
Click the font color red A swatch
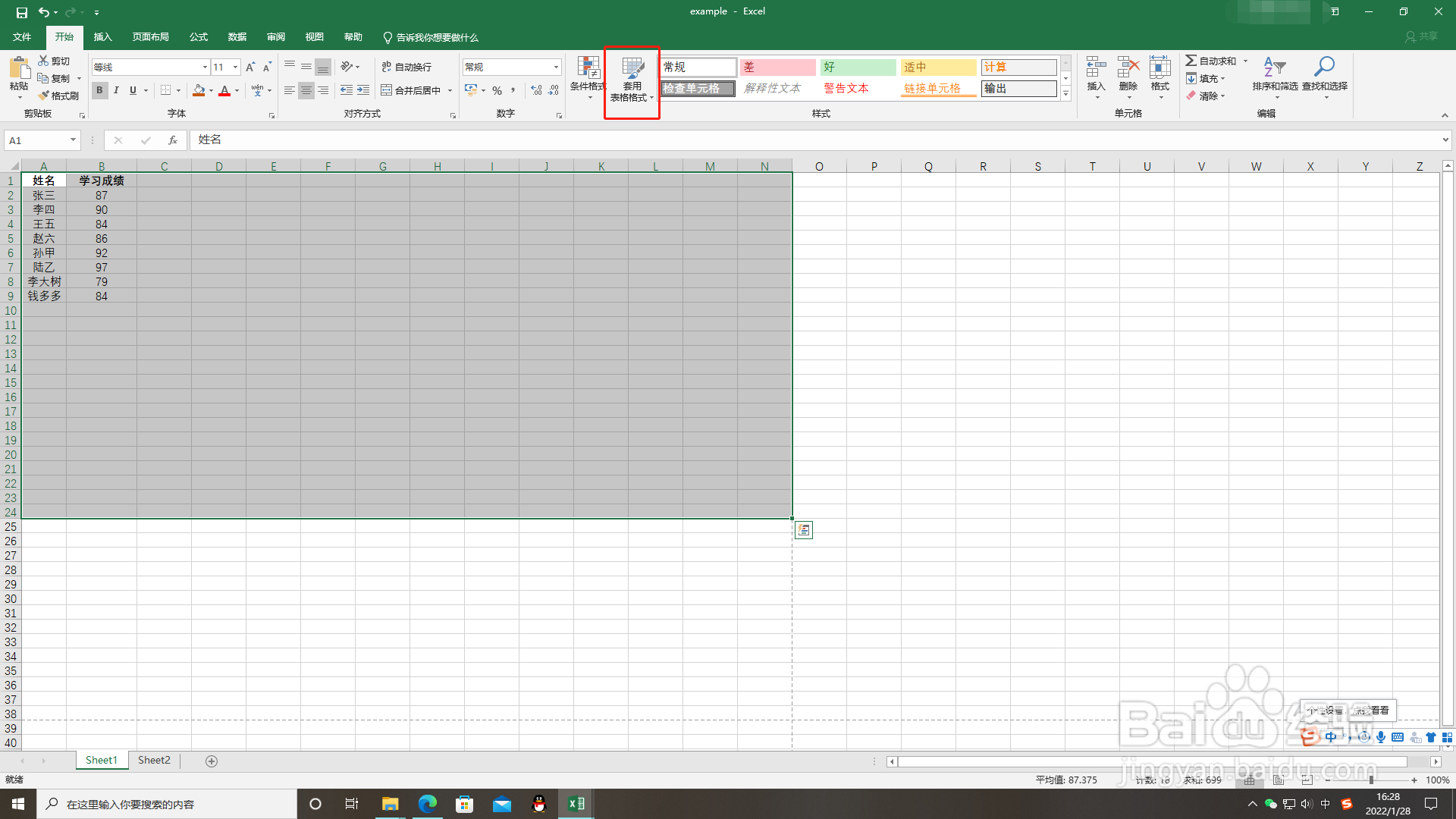tap(224, 90)
